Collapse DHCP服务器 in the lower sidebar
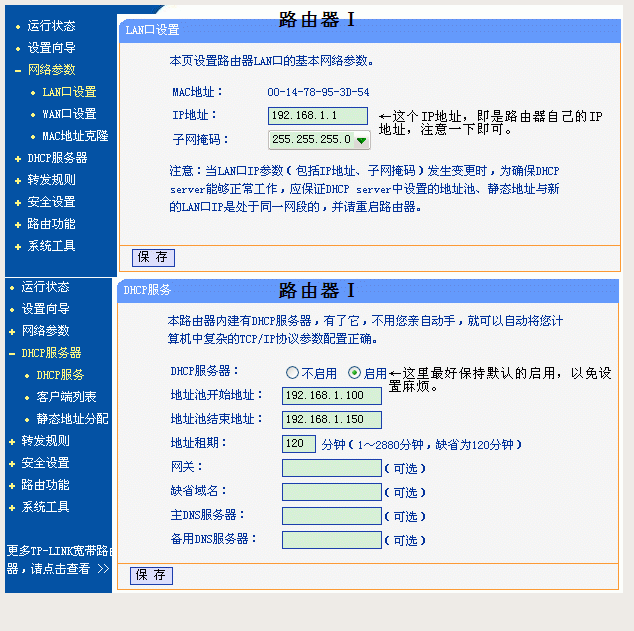Screen dimensions: 634x631 point(51,353)
